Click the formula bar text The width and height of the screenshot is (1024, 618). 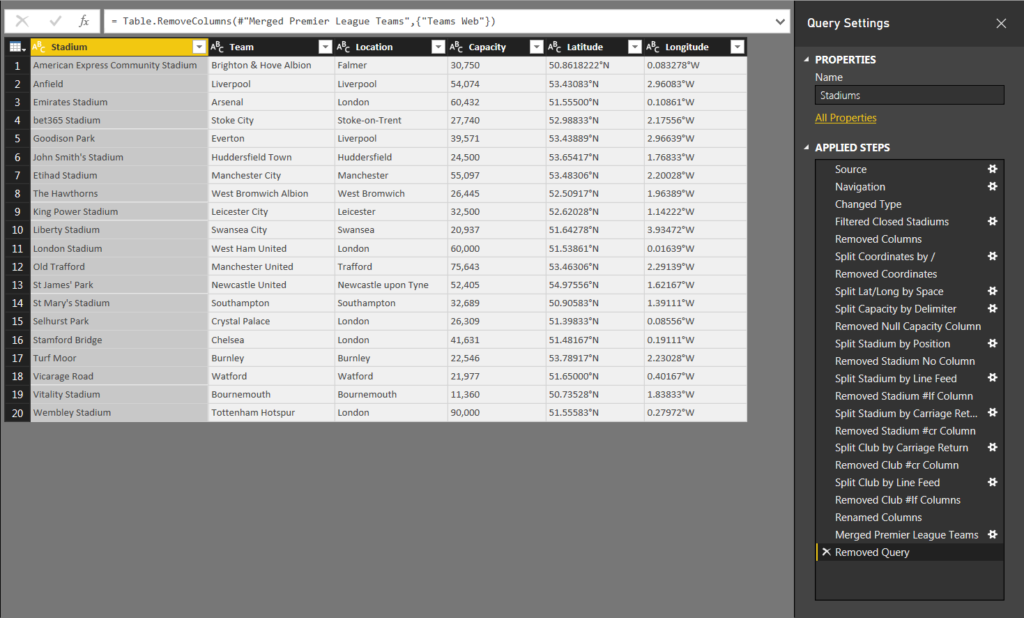tap(304, 22)
